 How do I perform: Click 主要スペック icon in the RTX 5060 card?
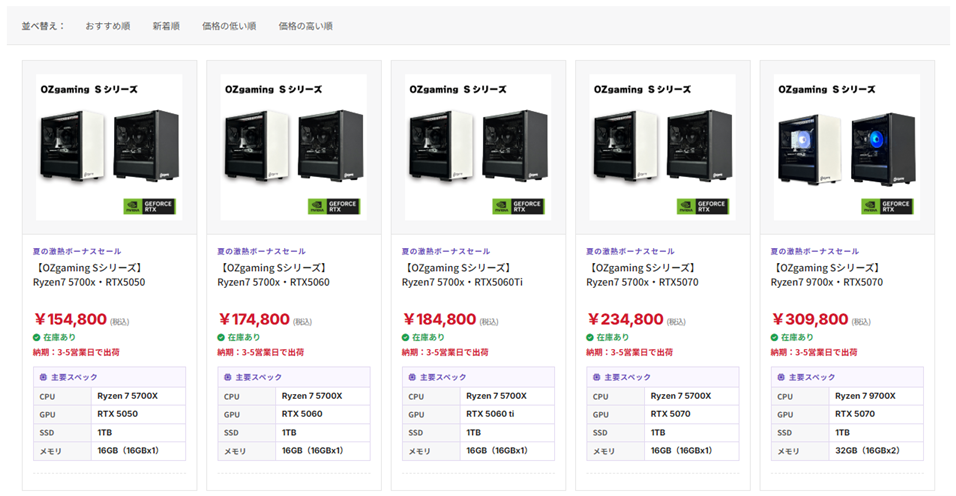227,377
